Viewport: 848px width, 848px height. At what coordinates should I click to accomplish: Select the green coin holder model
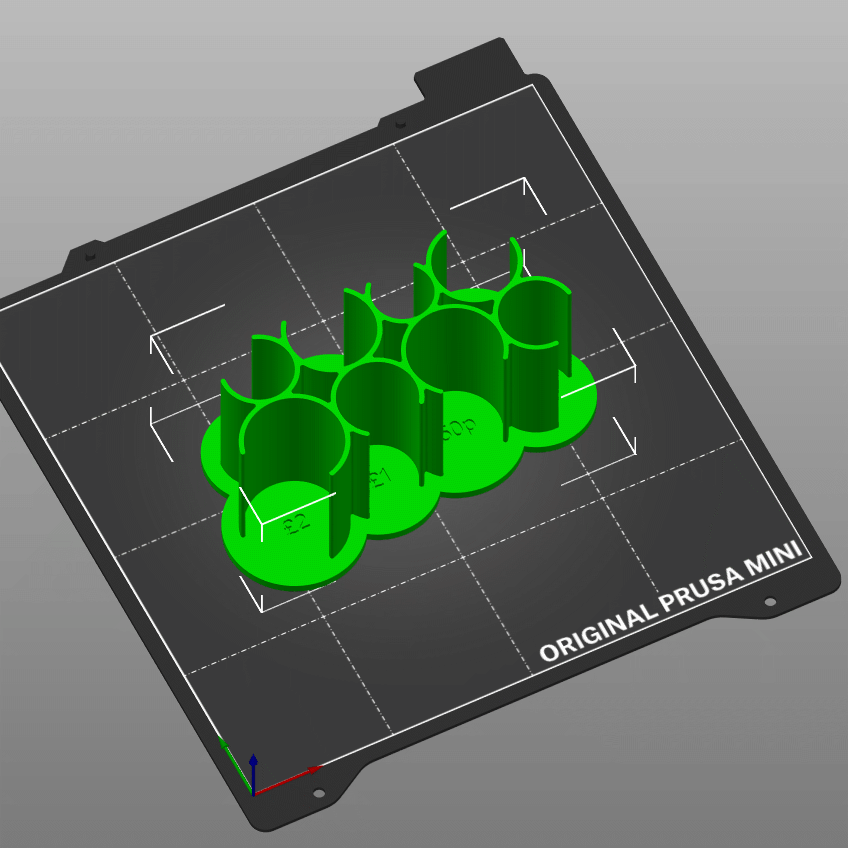point(399,408)
